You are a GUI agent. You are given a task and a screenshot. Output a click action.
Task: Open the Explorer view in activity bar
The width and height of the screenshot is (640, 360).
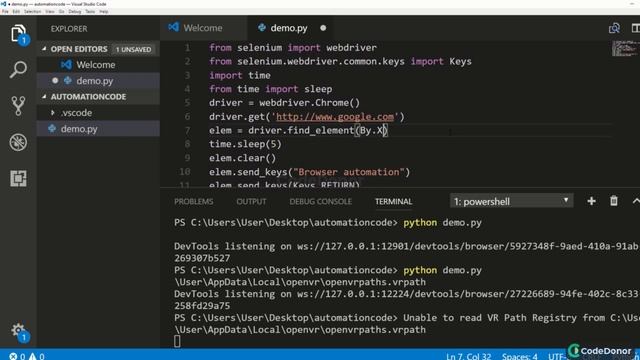pyautogui.click(x=18, y=33)
